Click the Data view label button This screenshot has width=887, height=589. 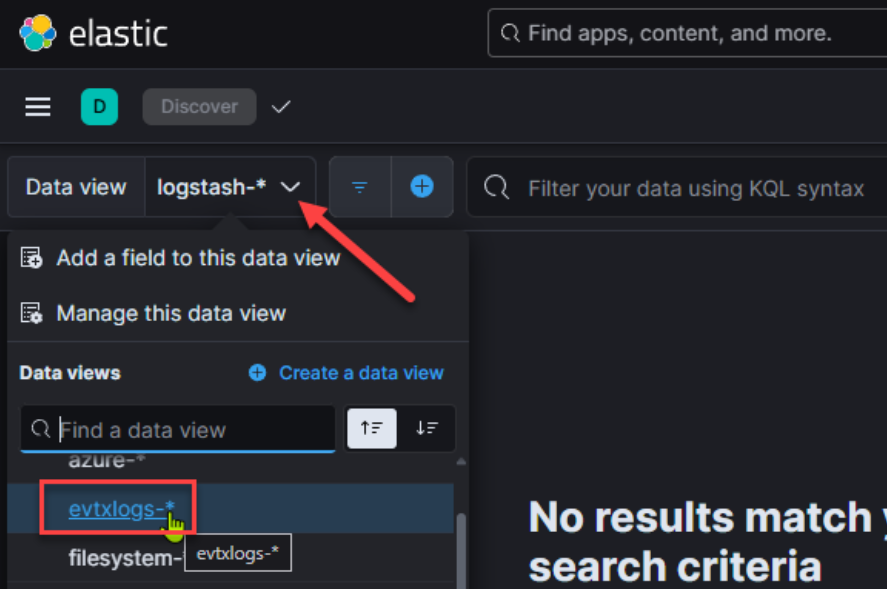[76, 187]
